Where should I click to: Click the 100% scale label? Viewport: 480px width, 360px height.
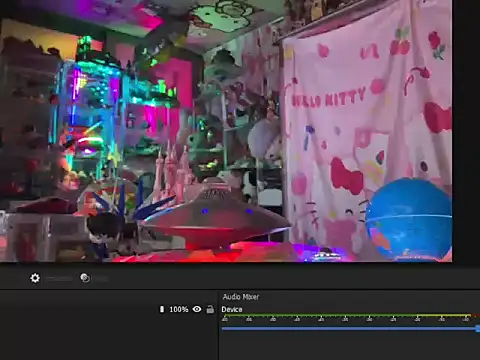[x=179, y=309]
